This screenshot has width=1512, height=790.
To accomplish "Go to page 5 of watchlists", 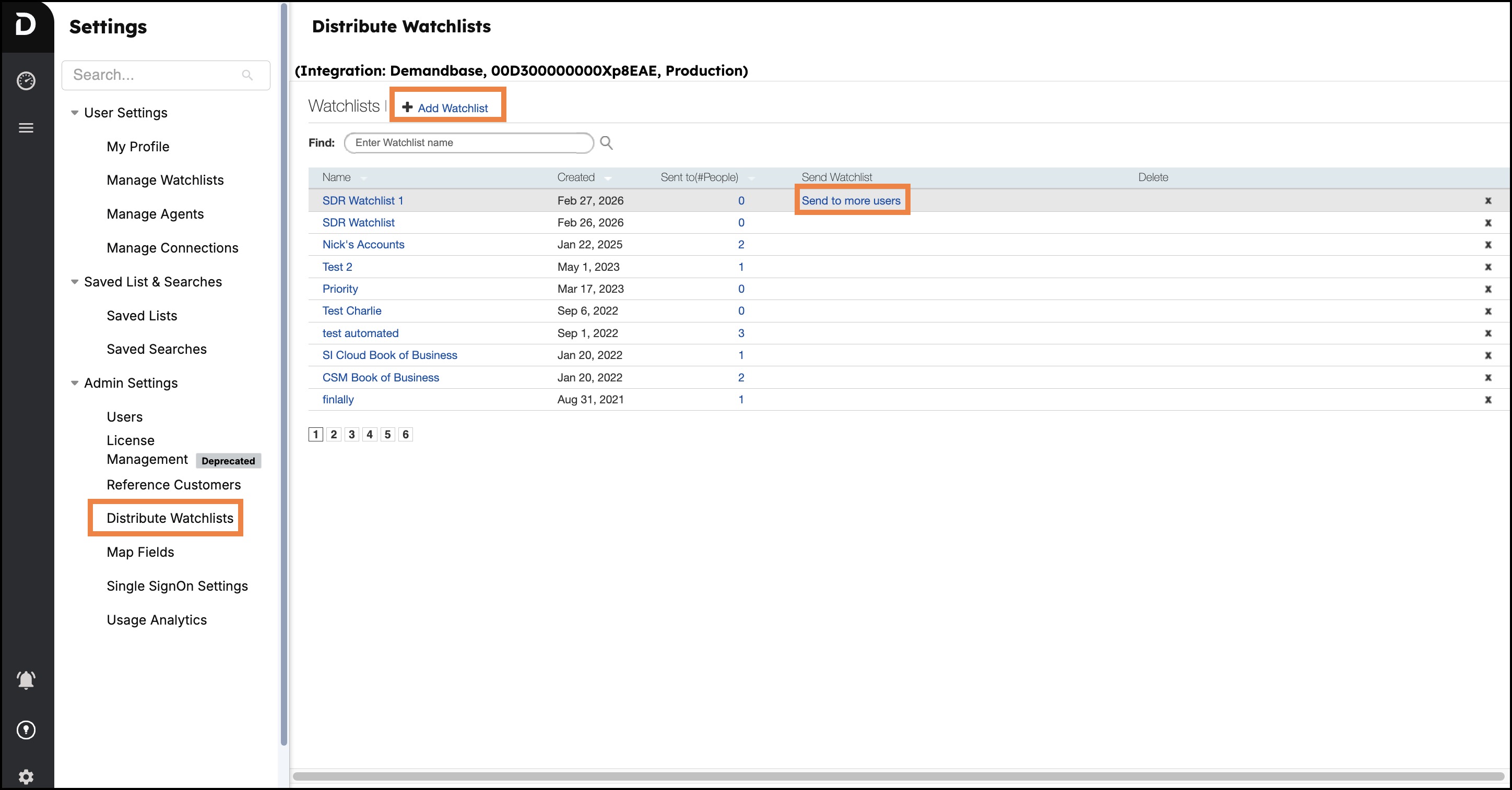I will coord(387,435).
